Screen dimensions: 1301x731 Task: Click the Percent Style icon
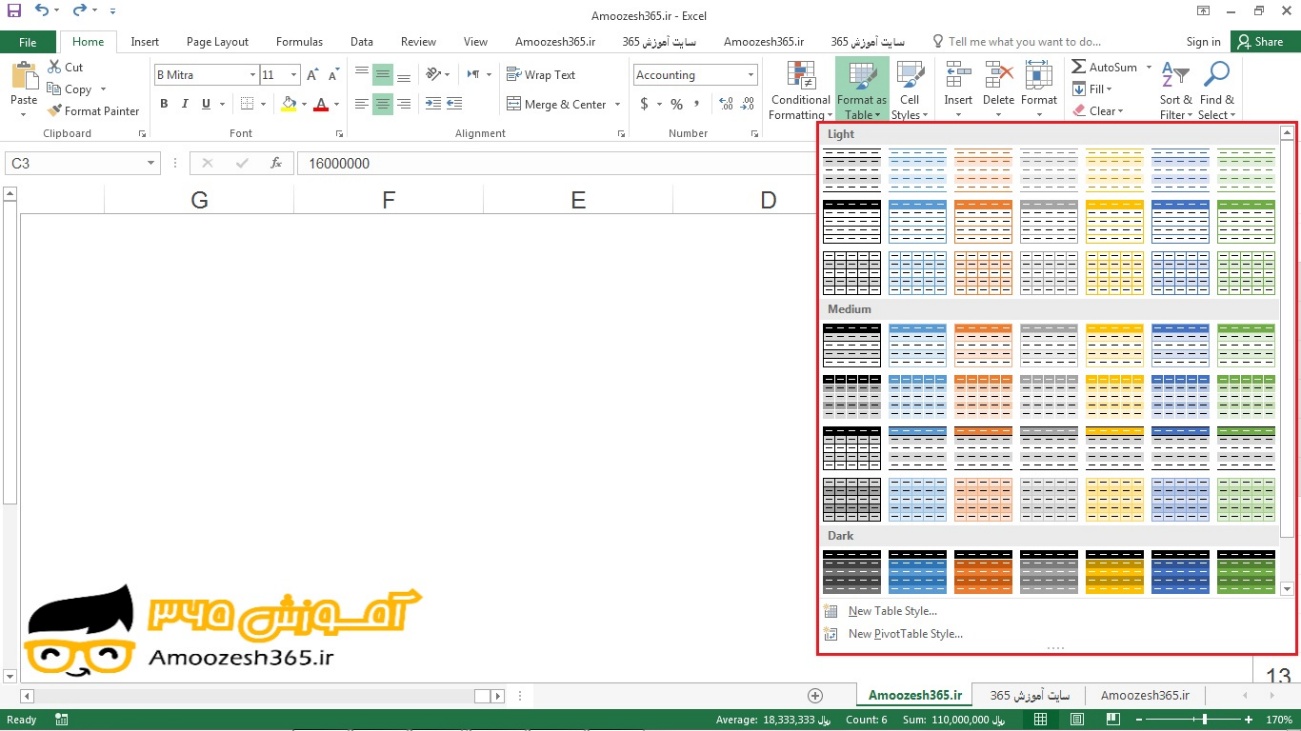[x=677, y=104]
